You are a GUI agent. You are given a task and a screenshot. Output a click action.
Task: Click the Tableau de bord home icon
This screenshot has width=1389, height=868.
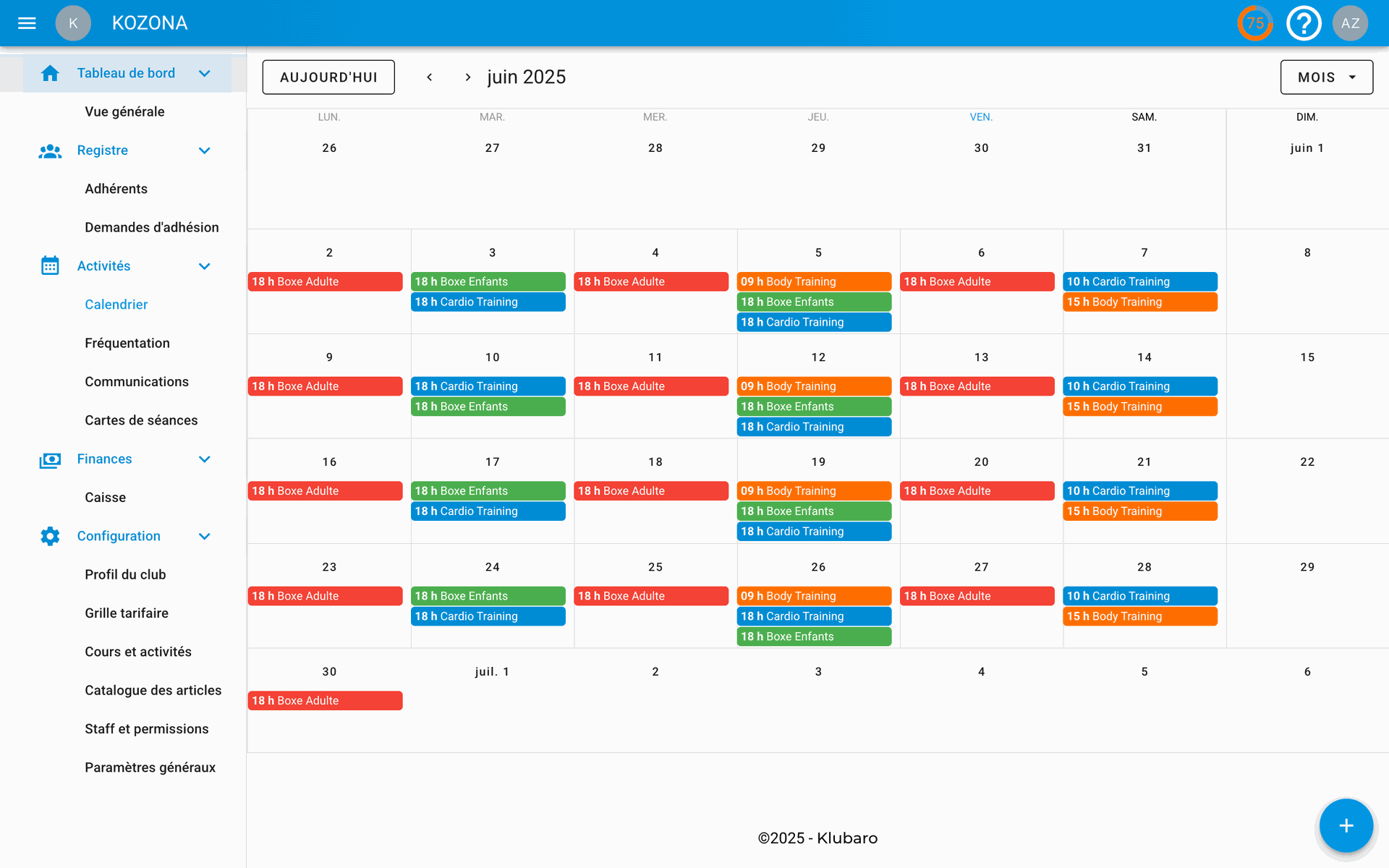click(x=50, y=73)
